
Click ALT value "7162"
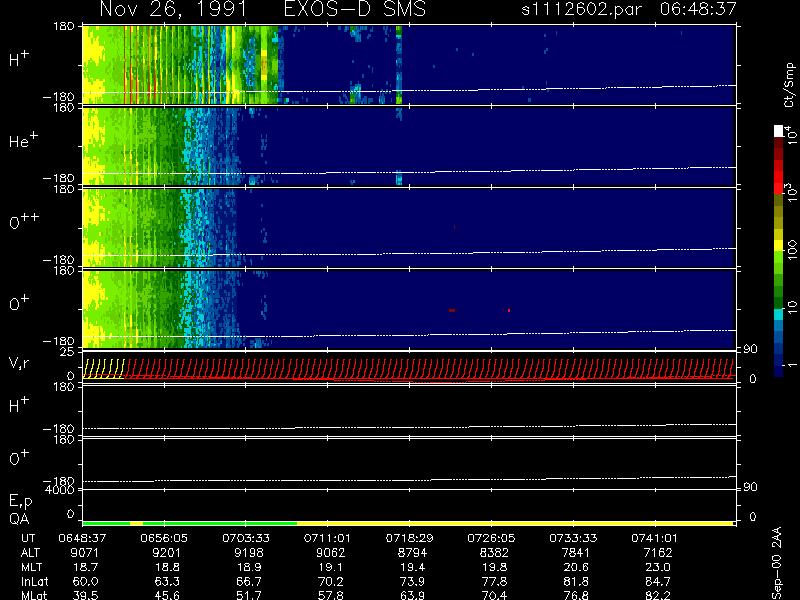point(658,553)
